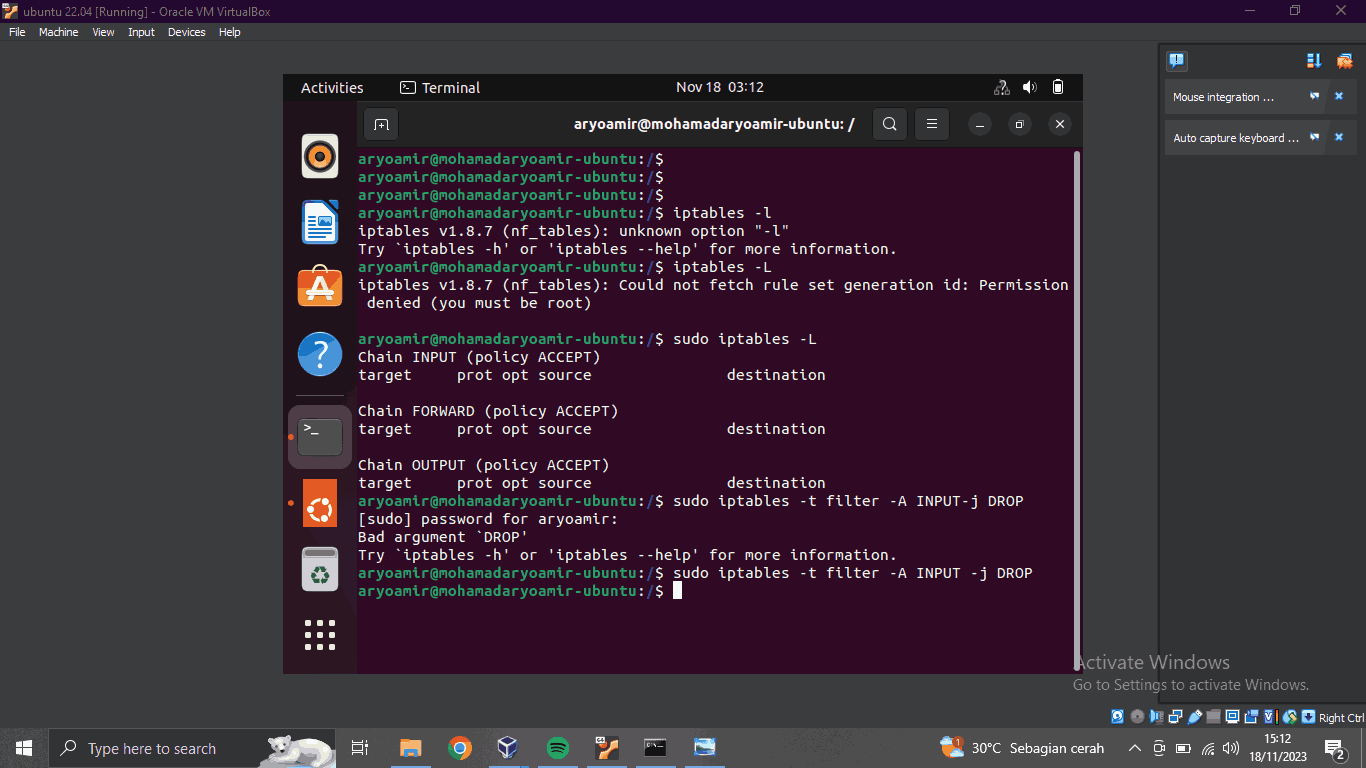Open the Terminal app menu in top bar

440,87
